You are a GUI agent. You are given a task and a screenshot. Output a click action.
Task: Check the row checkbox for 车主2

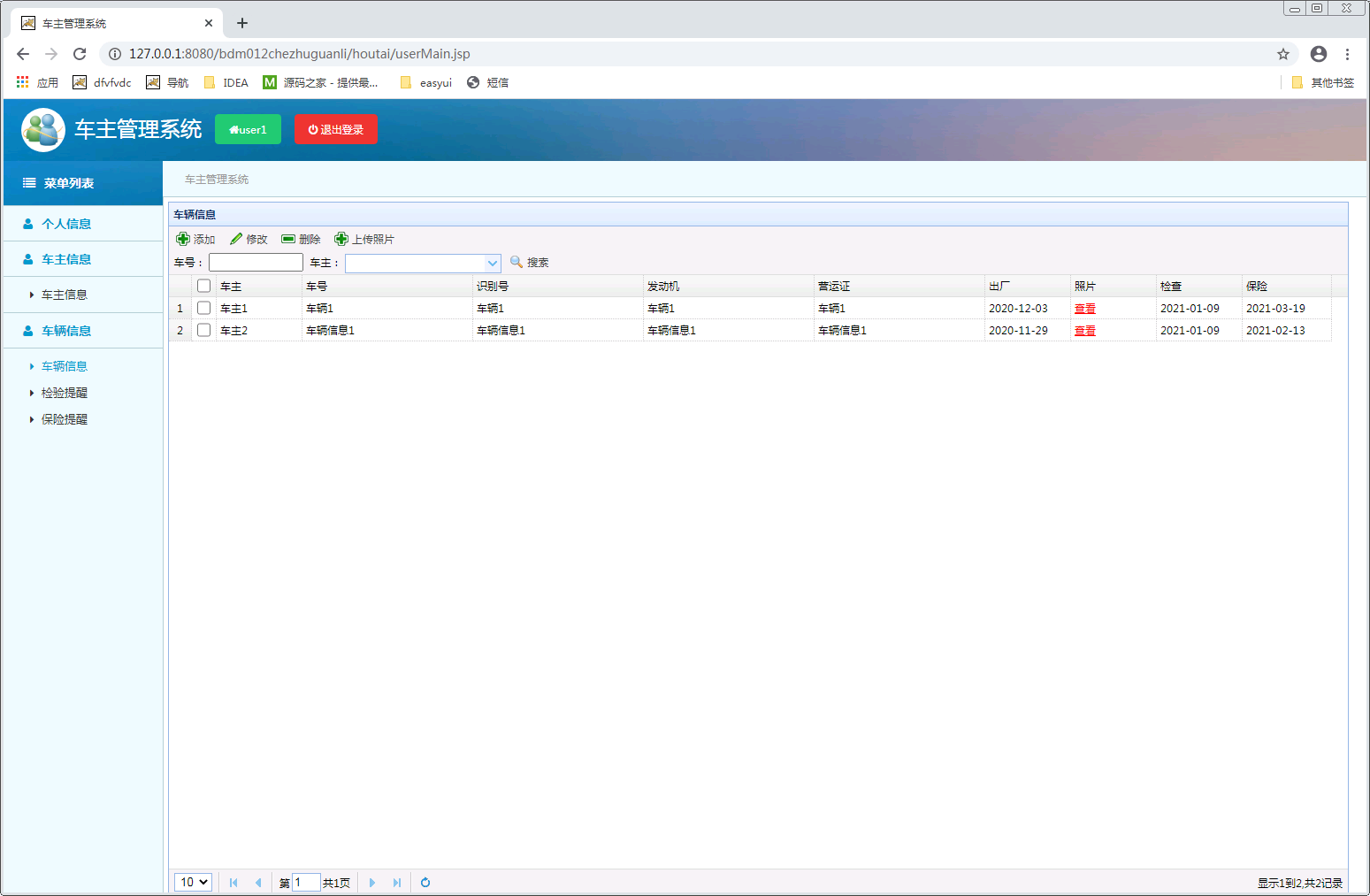click(203, 330)
